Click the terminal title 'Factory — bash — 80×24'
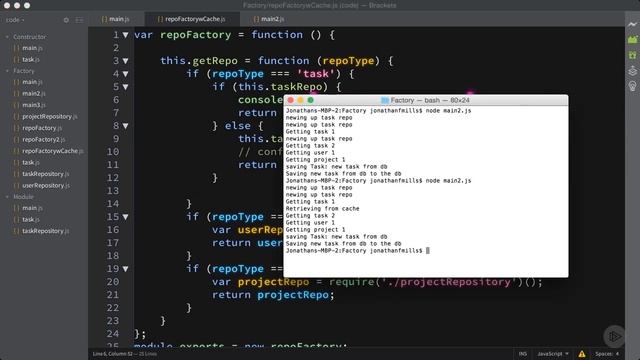640x360 pixels. [430, 100]
